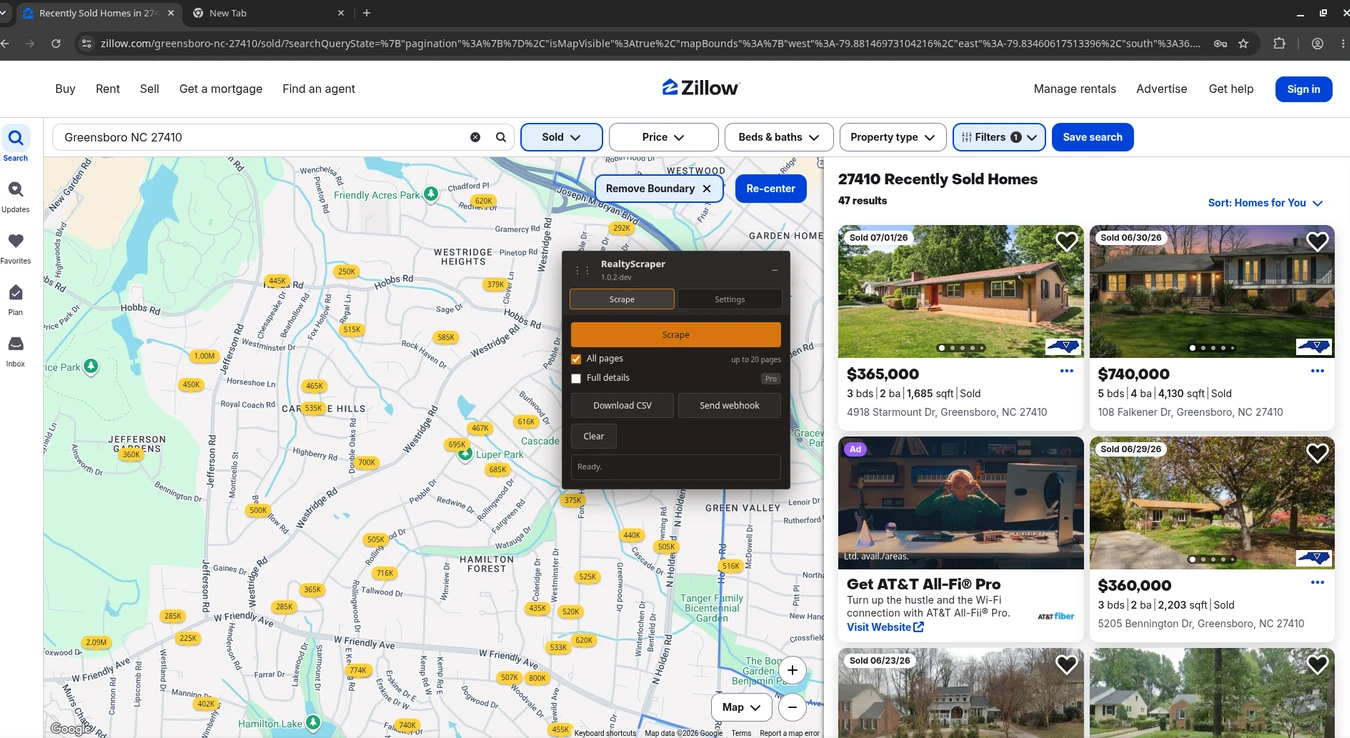Favorite the 5205 Bennington Dr listing heart
Image resolution: width=1350 pixels, height=738 pixels.
tap(1317, 453)
